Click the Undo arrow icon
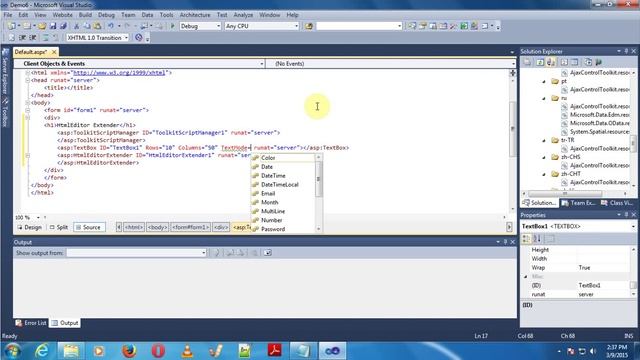This screenshot has width=640, height=360. [111, 26]
